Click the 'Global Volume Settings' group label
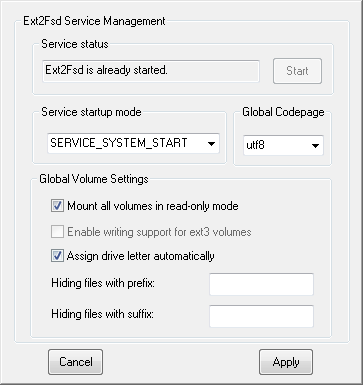The width and height of the screenshot is (363, 385). 94,179
